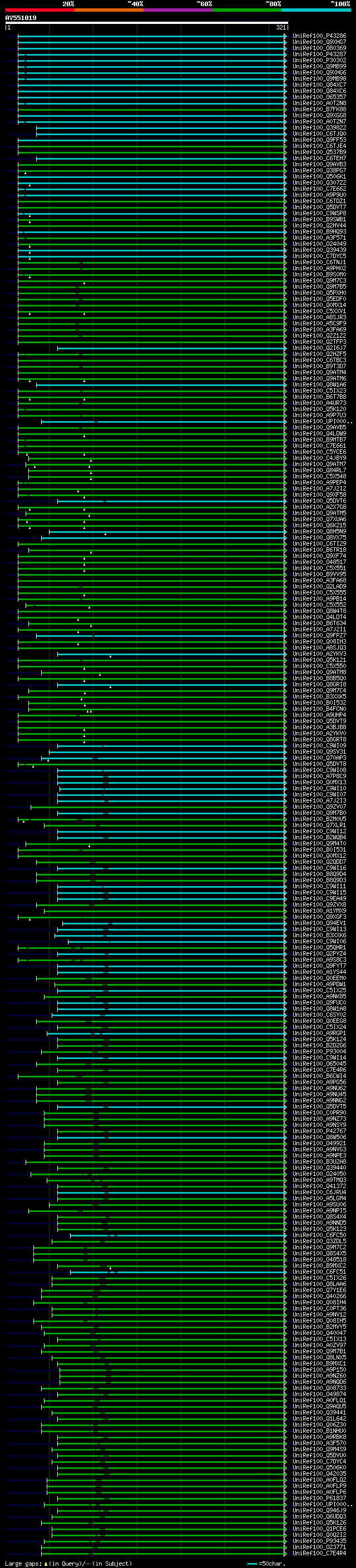The image size is (356, 1568).
Task: Select label UniRef100_A3FA69
Action: (x=319, y=329)
